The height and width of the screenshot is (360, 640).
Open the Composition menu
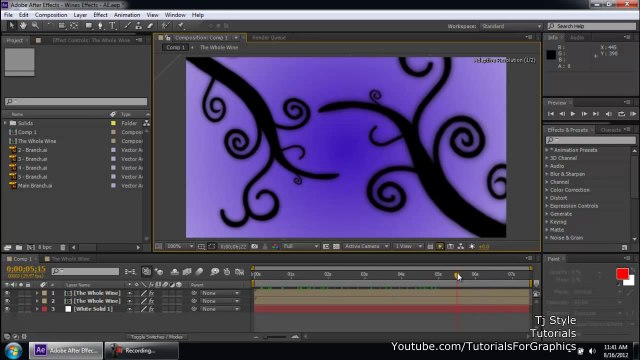coord(51,15)
